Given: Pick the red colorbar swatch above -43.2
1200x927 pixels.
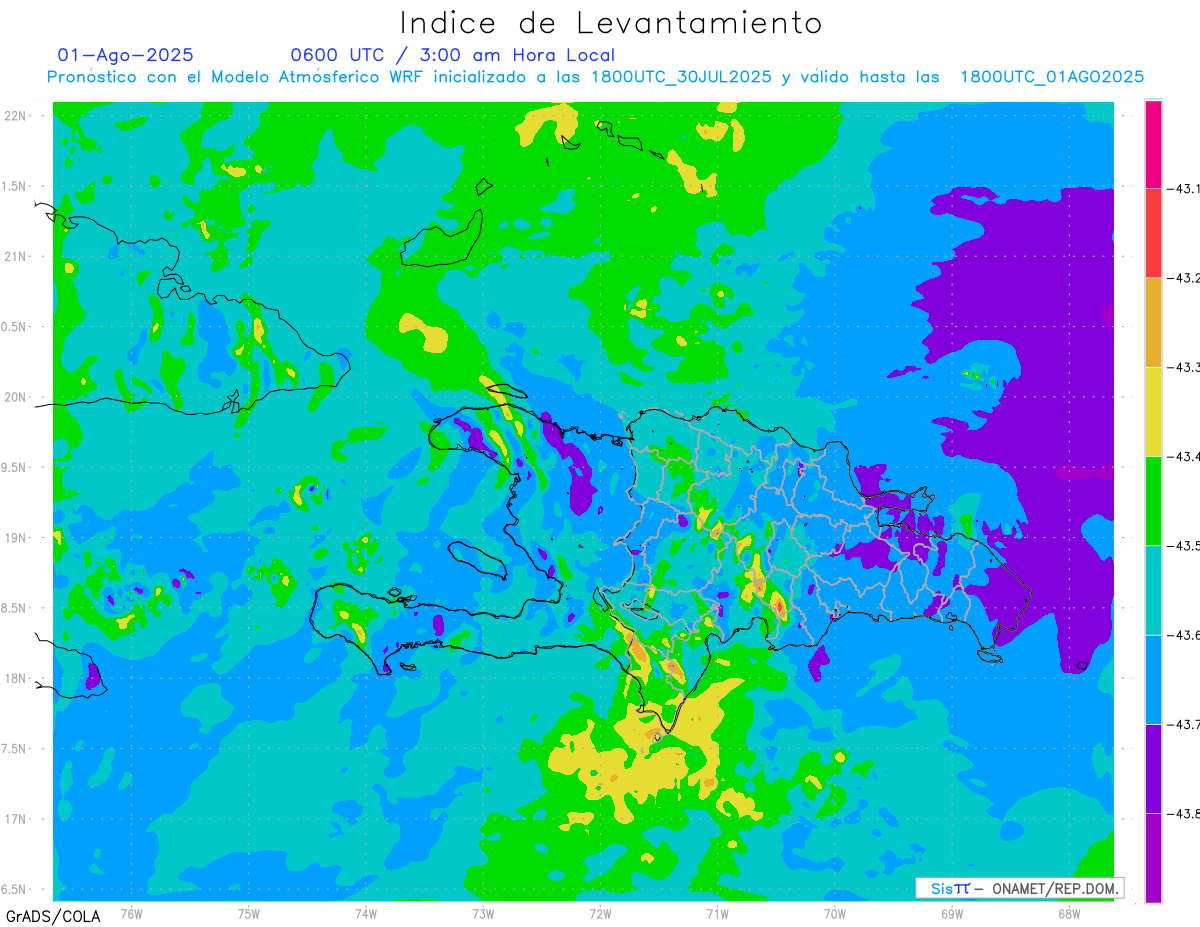Looking at the screenshot, I should tap(1153, 233).
